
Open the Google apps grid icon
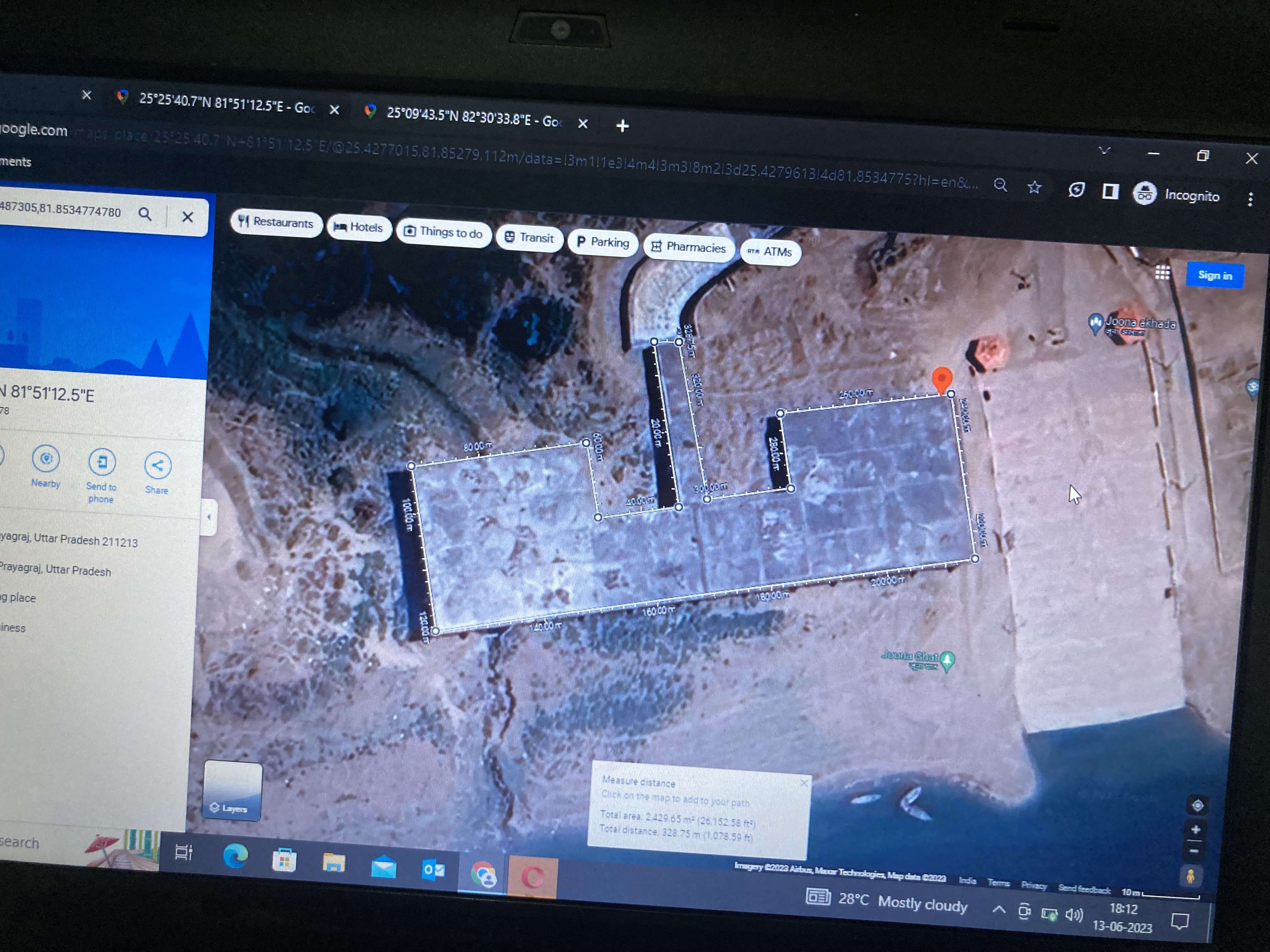[1162, 273]
